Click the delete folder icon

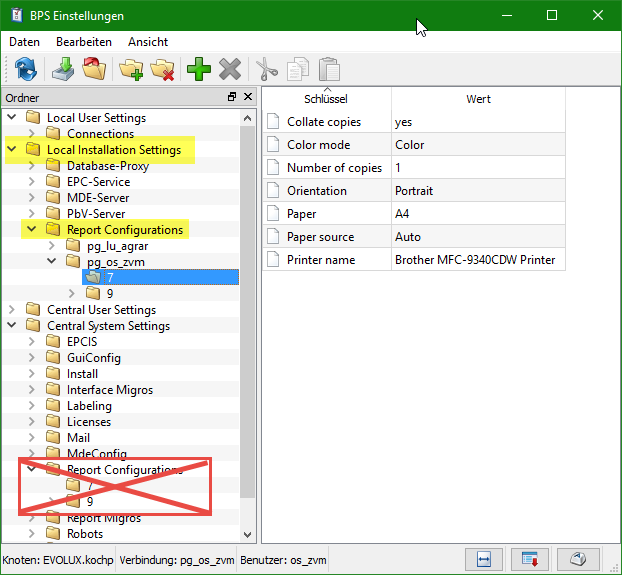161,69
